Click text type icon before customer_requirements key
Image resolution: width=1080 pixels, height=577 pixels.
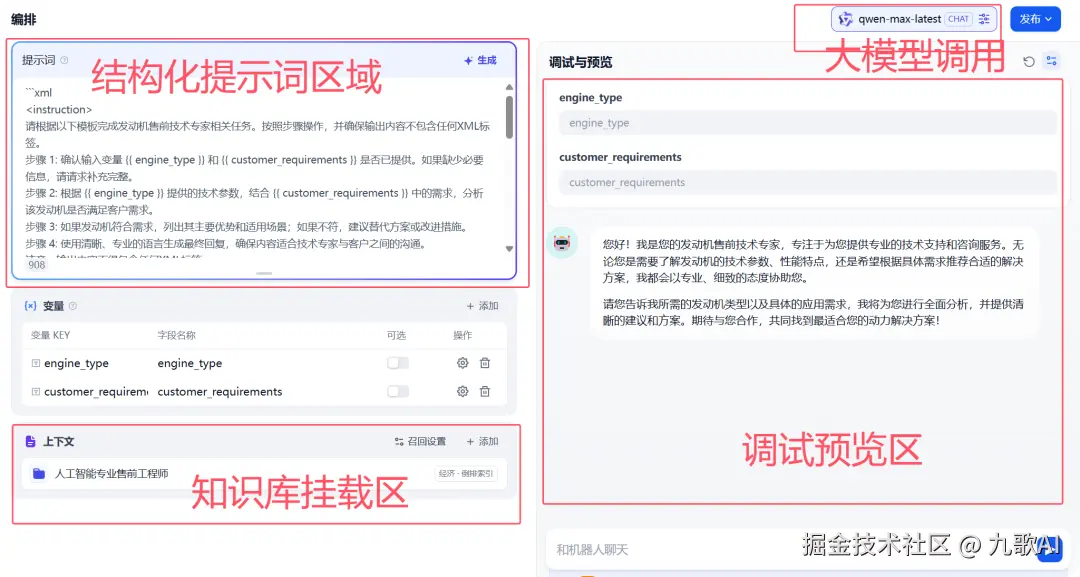(x=36, y=391)
